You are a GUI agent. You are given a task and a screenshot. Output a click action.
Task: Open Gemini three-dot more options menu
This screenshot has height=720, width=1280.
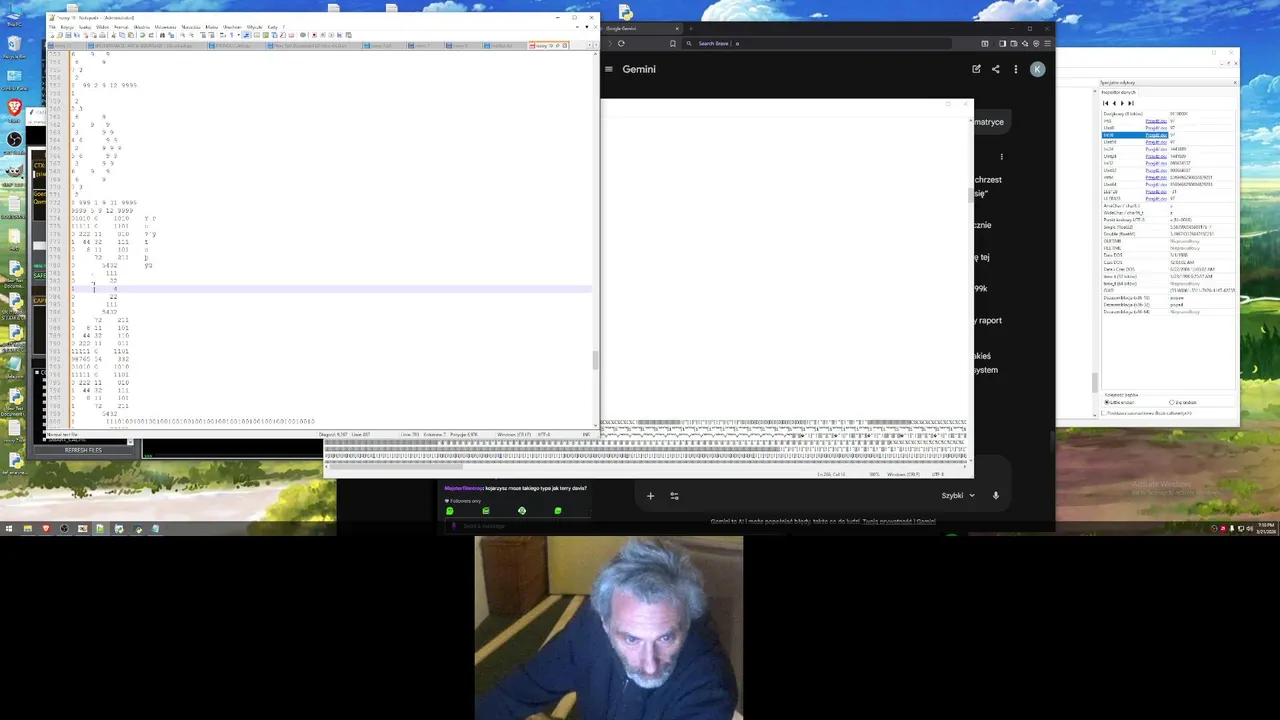[x=1015, y=69]
